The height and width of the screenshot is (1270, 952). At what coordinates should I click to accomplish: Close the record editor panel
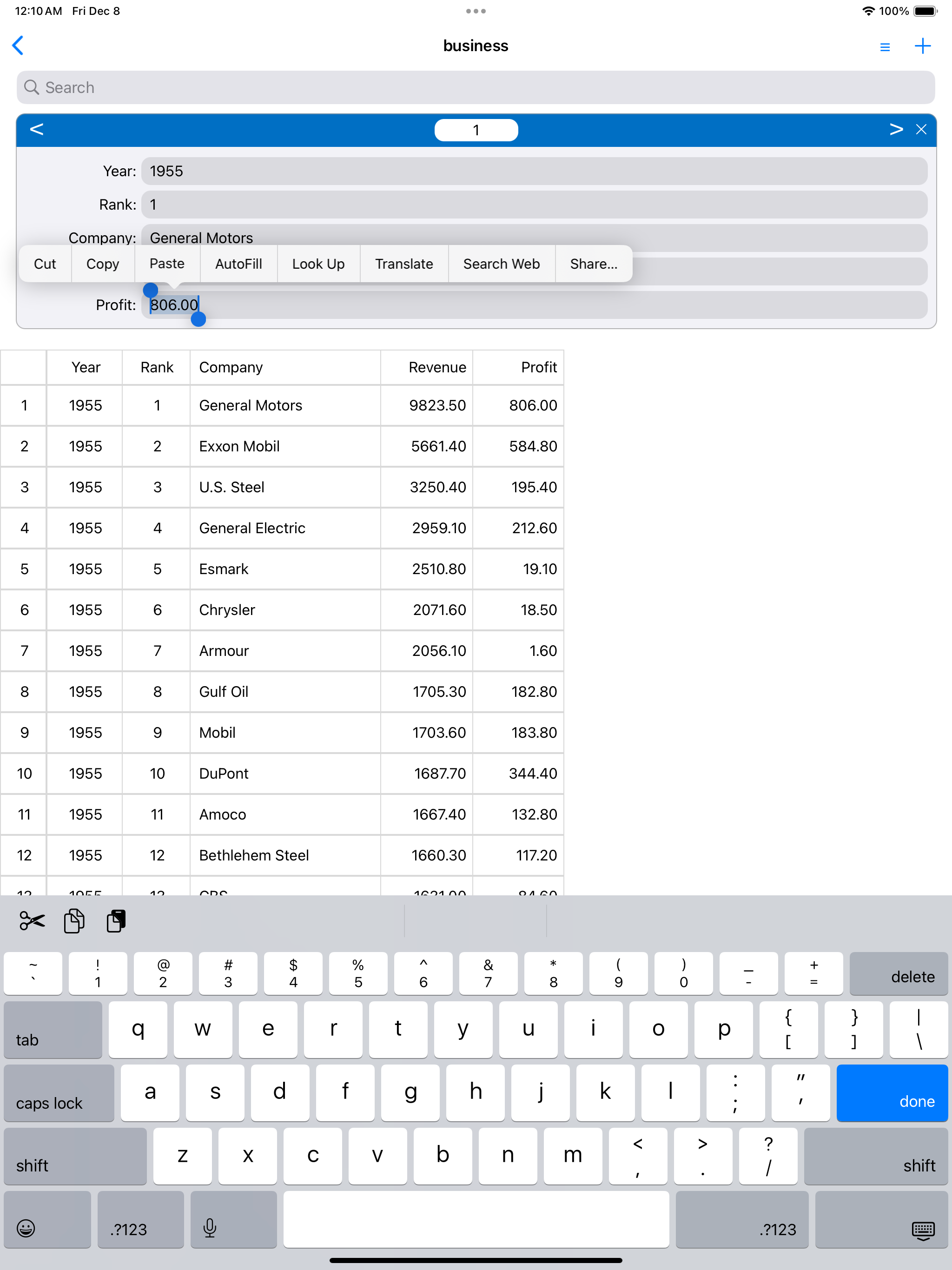(x=921, y=130)
